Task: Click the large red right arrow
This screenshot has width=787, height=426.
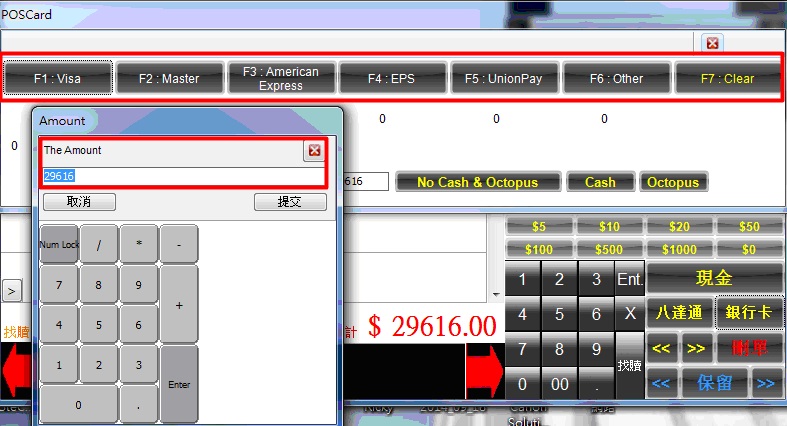Action: point(485,371)
